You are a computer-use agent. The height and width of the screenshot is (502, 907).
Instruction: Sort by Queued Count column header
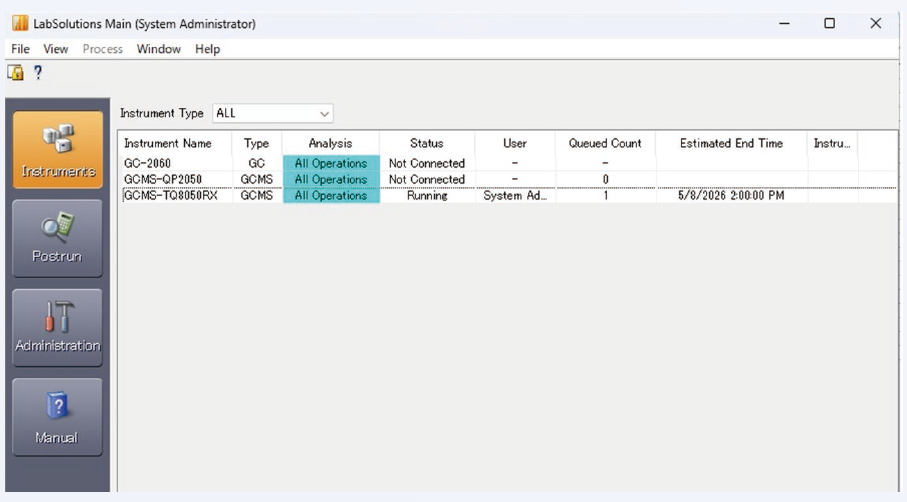[x=605, y=143]
